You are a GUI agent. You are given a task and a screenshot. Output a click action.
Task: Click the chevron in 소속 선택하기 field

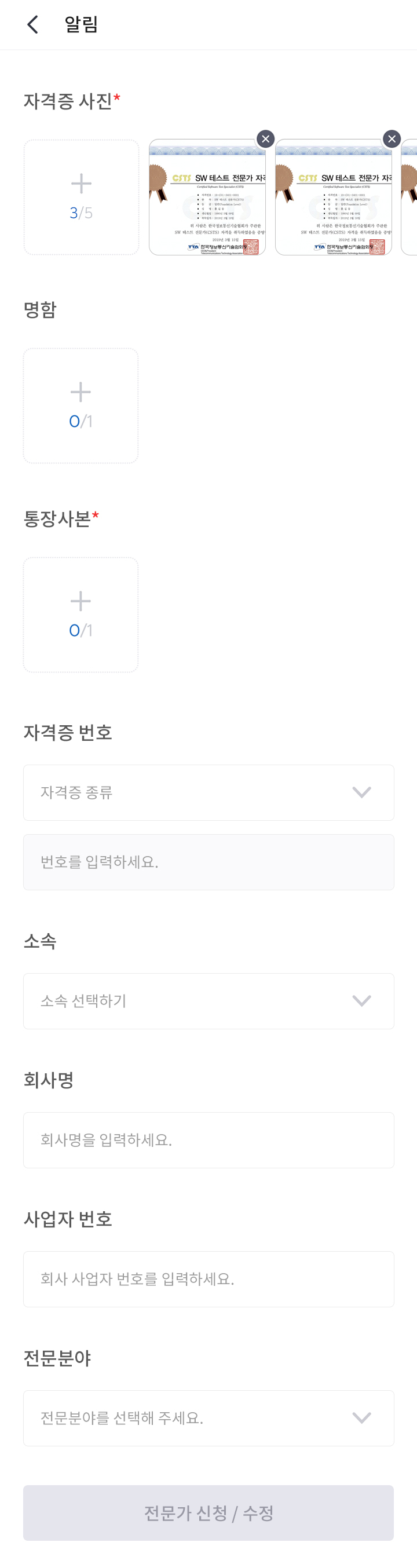tap(361, 1002)
